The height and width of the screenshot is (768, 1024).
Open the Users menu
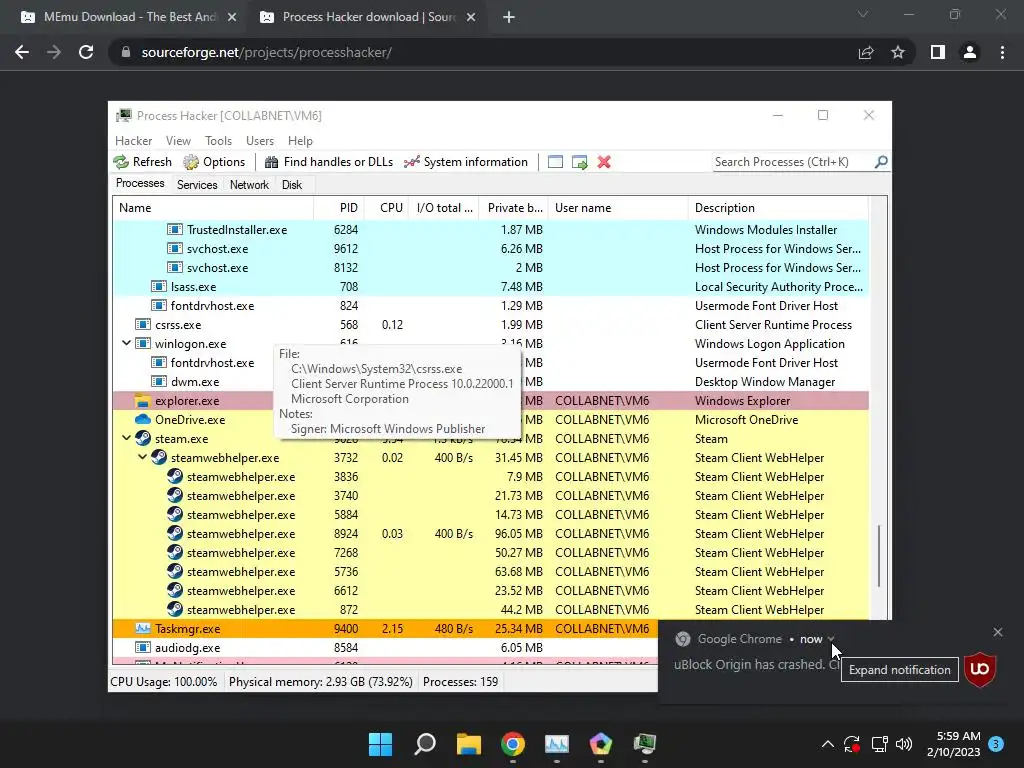(x=260, y=140)
